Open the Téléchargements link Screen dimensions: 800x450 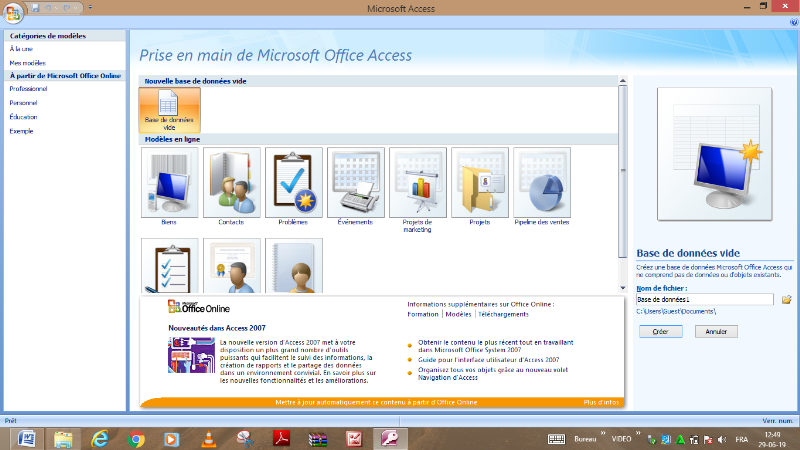point(503,314)
